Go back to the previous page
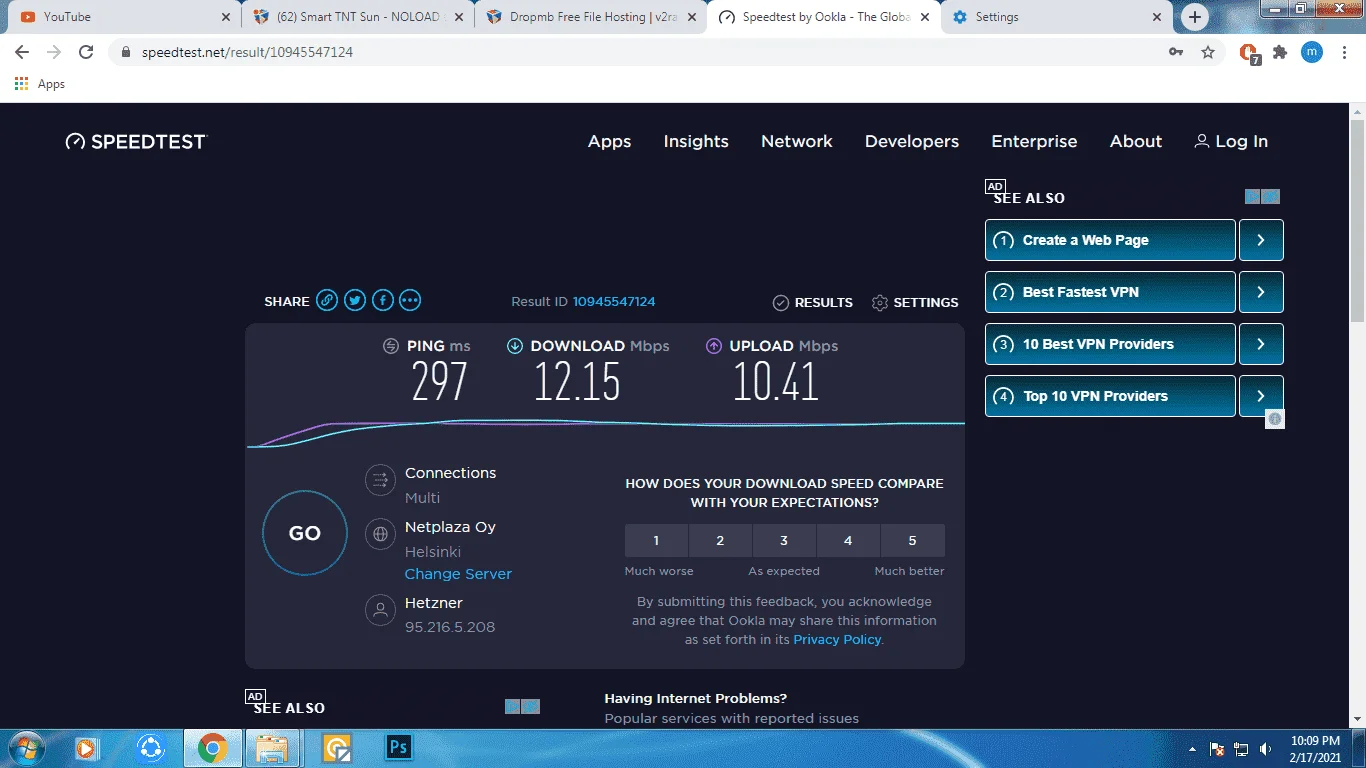This screenshot has height=768, width=1366. 22,52
